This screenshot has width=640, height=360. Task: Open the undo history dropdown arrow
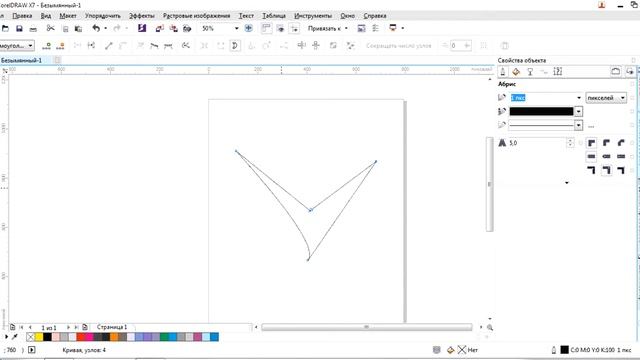click(105, 28)
